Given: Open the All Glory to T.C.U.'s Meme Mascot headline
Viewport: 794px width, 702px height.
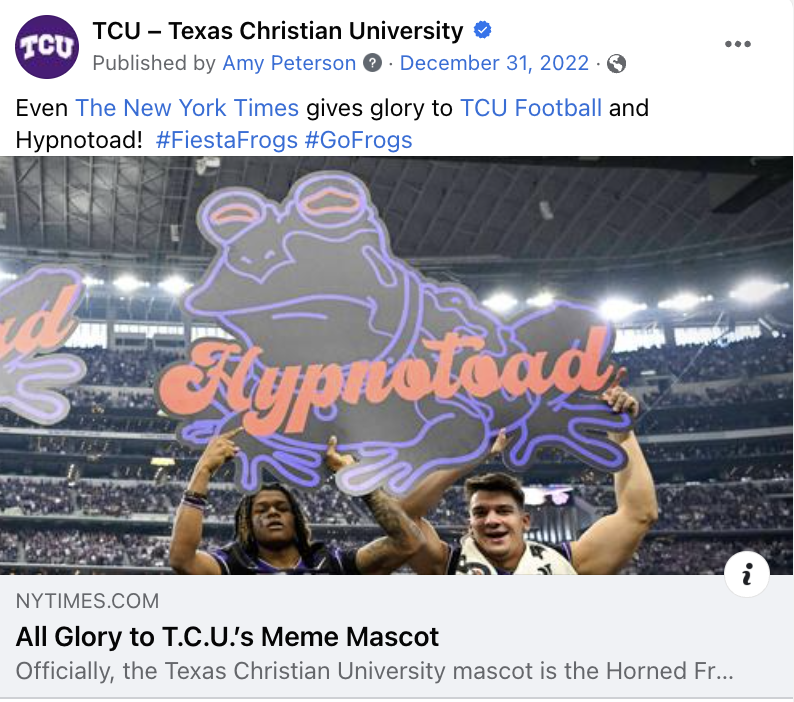Looking at the screenshot, I should (x=227, y=636).
